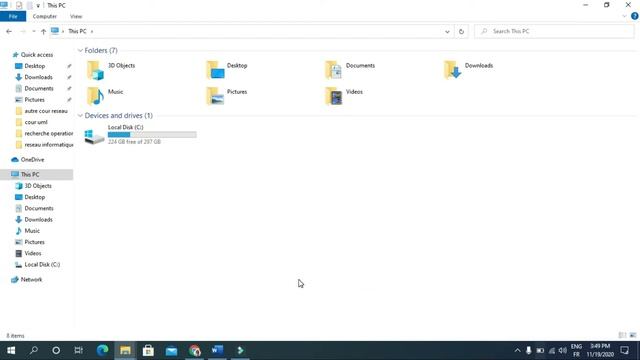
Task: Click the address bar This PC path
Action: click(x=77, y=31)
